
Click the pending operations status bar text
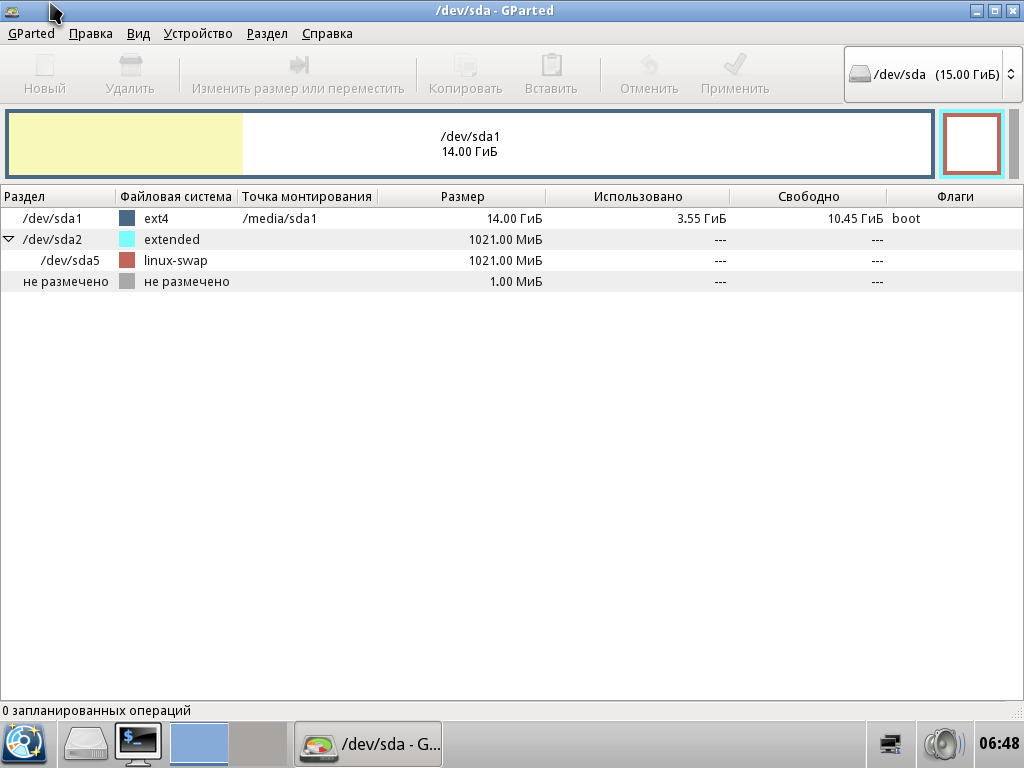97,711
